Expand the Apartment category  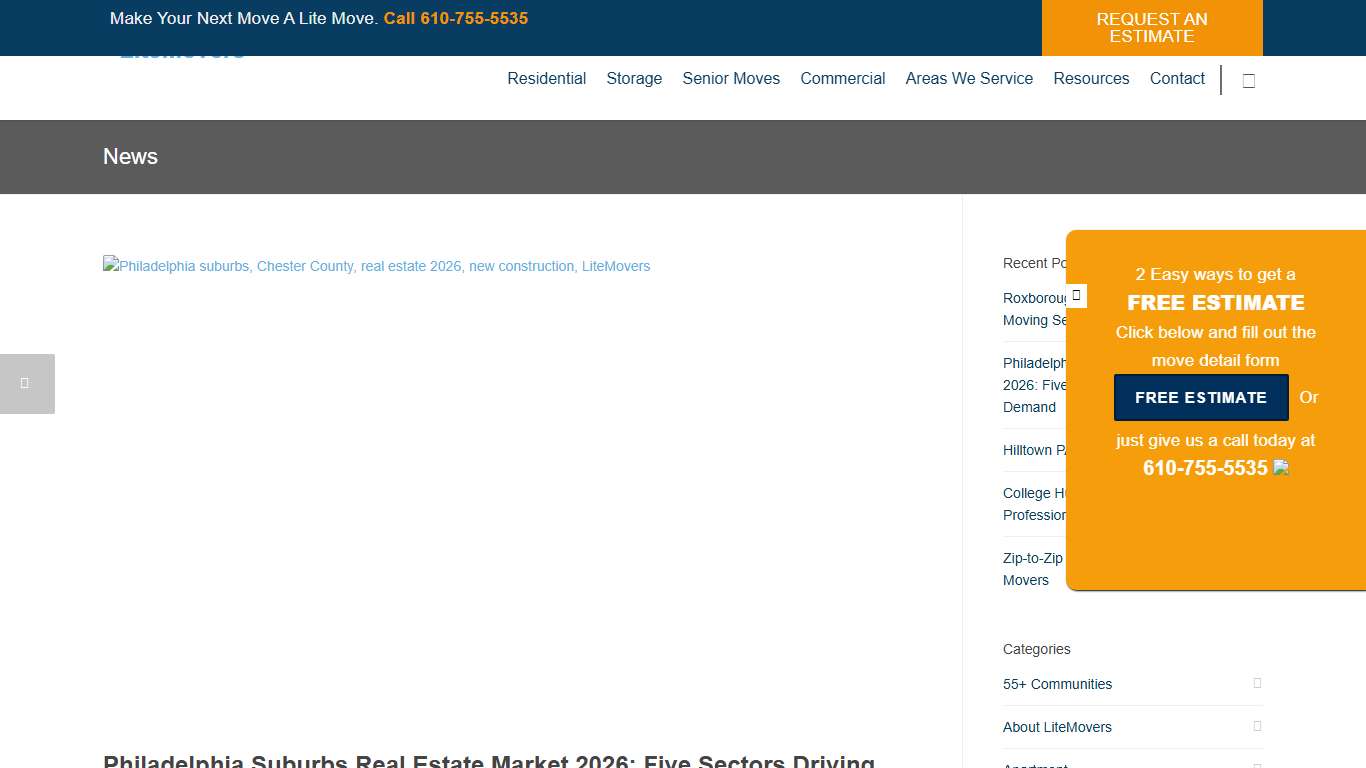click(1257, 765)
